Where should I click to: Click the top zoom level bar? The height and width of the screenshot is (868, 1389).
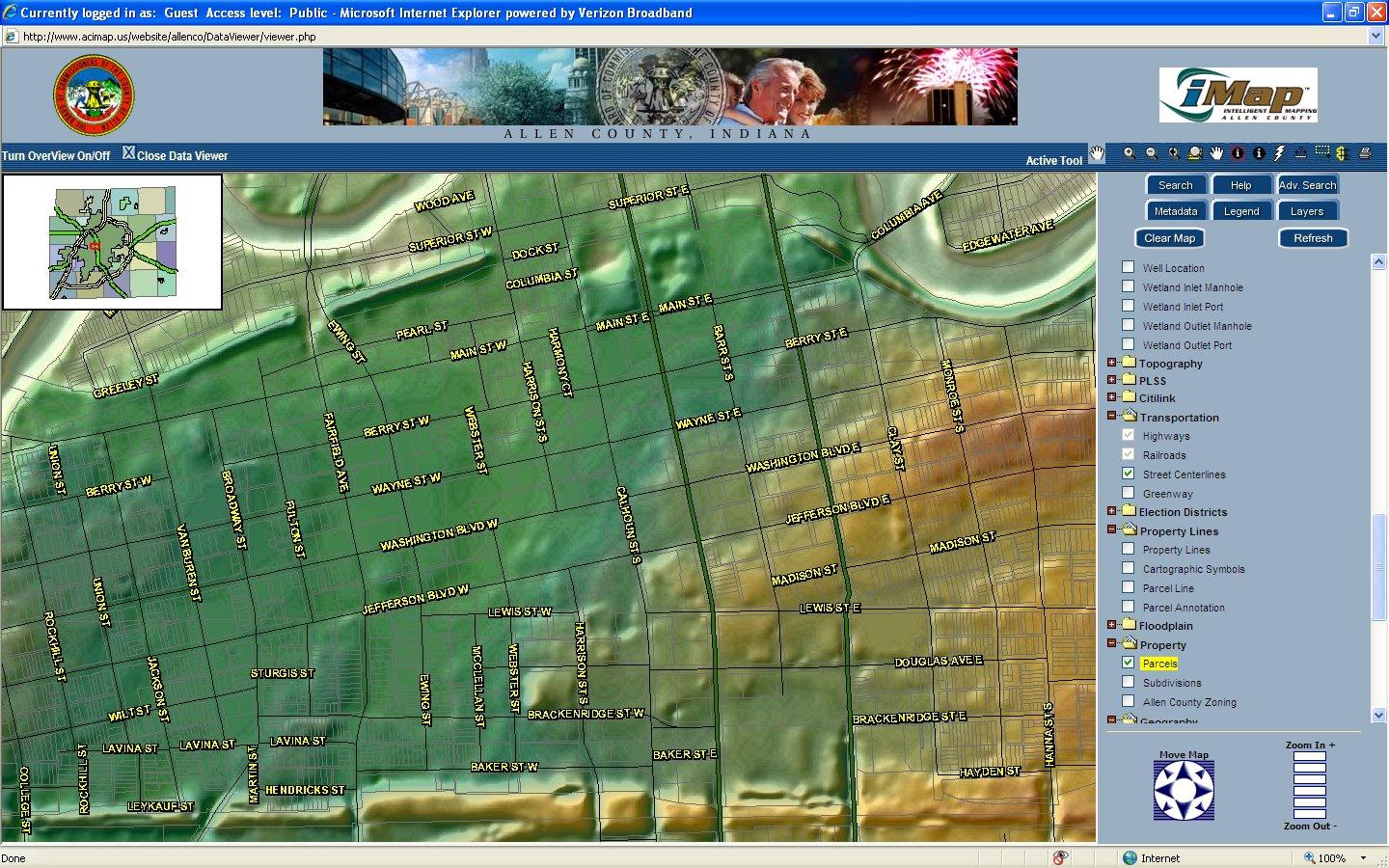coord(1309,757)
